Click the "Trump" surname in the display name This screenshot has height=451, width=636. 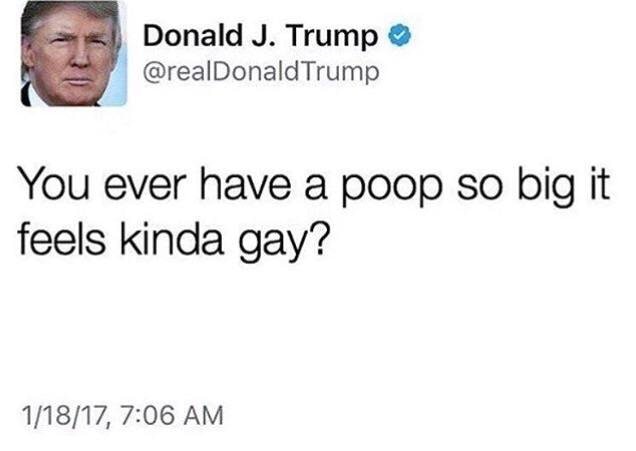tap(332, 37)
